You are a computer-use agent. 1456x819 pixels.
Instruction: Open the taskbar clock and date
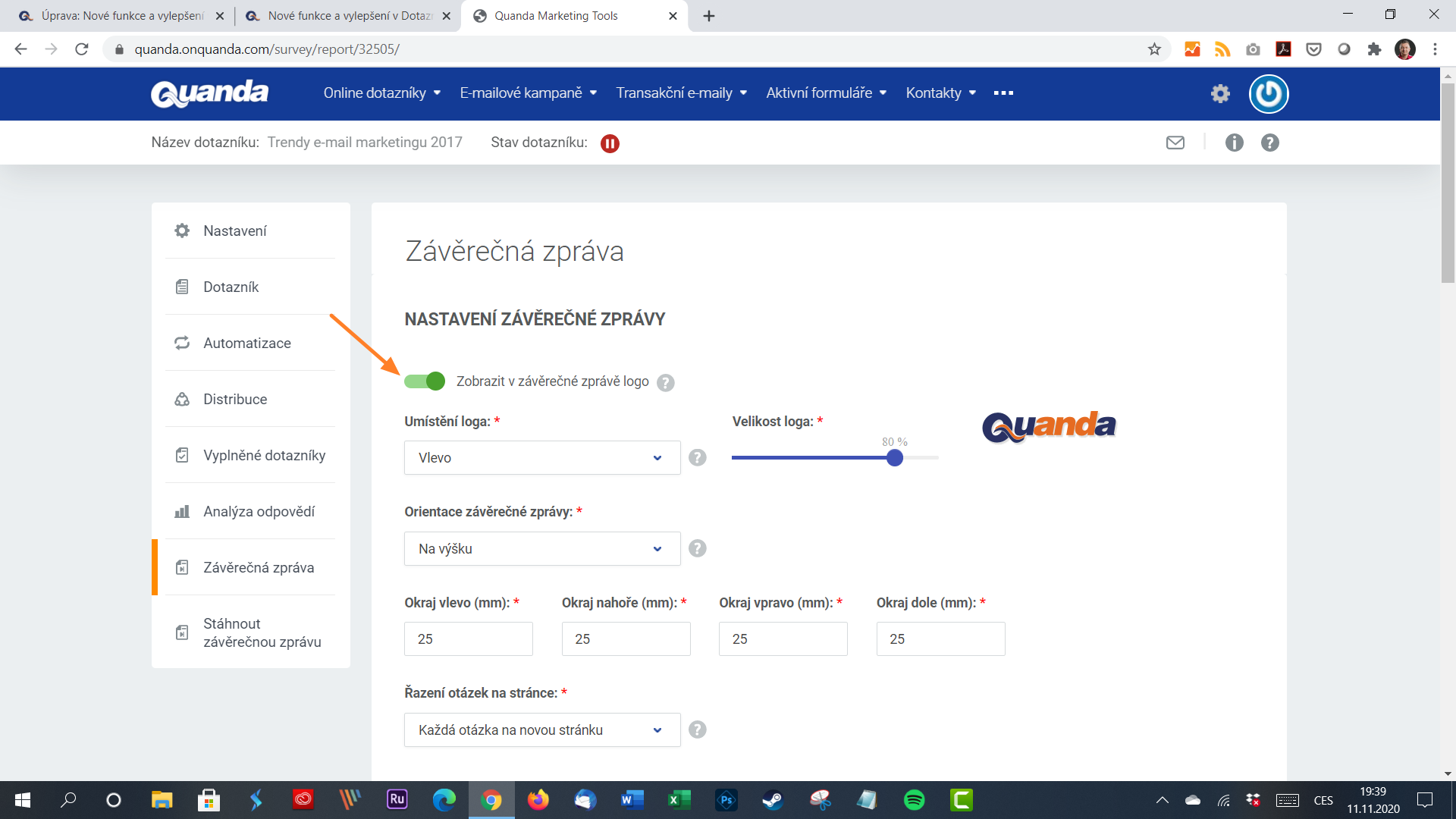(1373, 800)
